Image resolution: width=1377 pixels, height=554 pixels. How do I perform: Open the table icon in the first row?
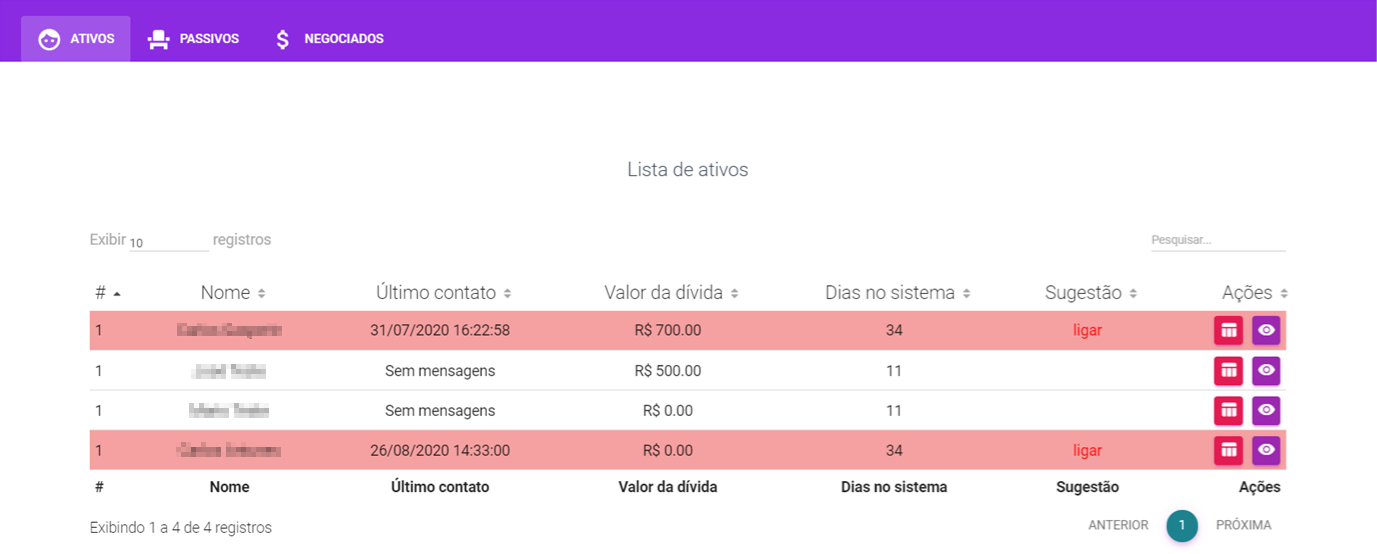click(1228, 331)
